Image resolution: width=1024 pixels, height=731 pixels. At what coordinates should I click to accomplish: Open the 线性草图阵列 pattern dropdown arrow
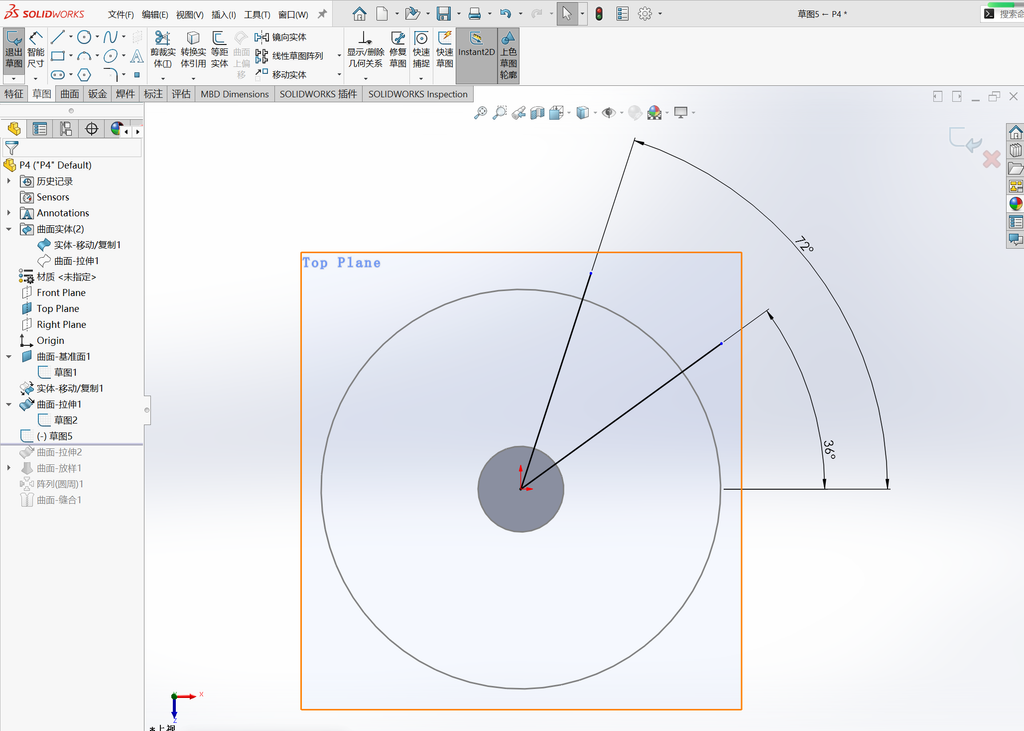point(339,56)
